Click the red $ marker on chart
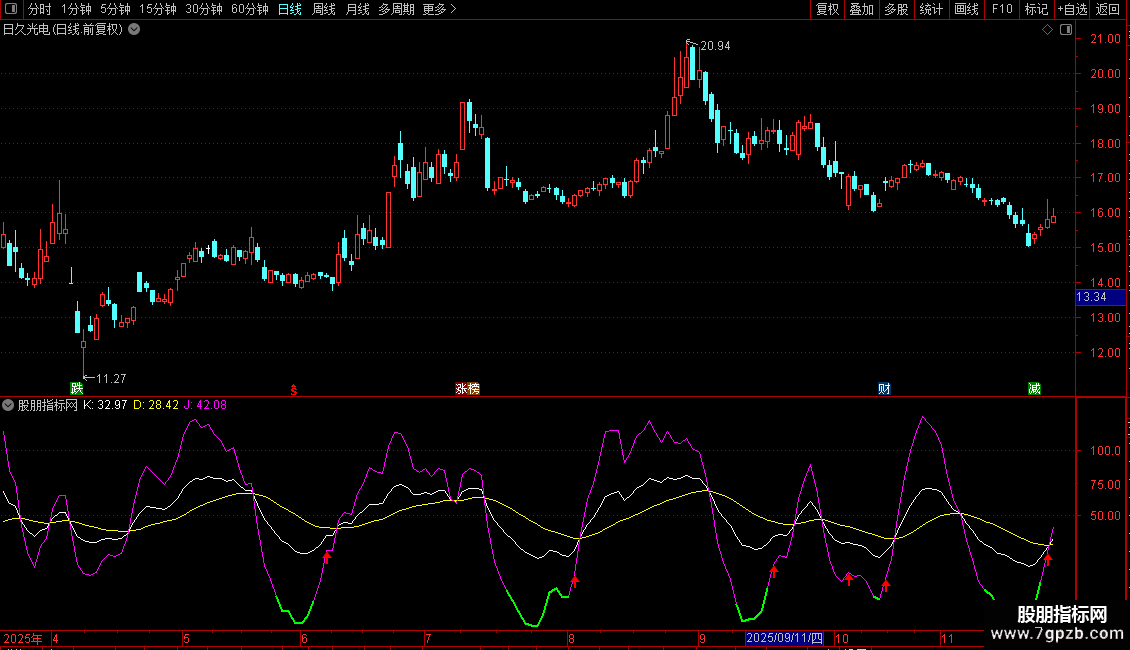The width and height of the screenshot is (1130, 650). (293, 389)
